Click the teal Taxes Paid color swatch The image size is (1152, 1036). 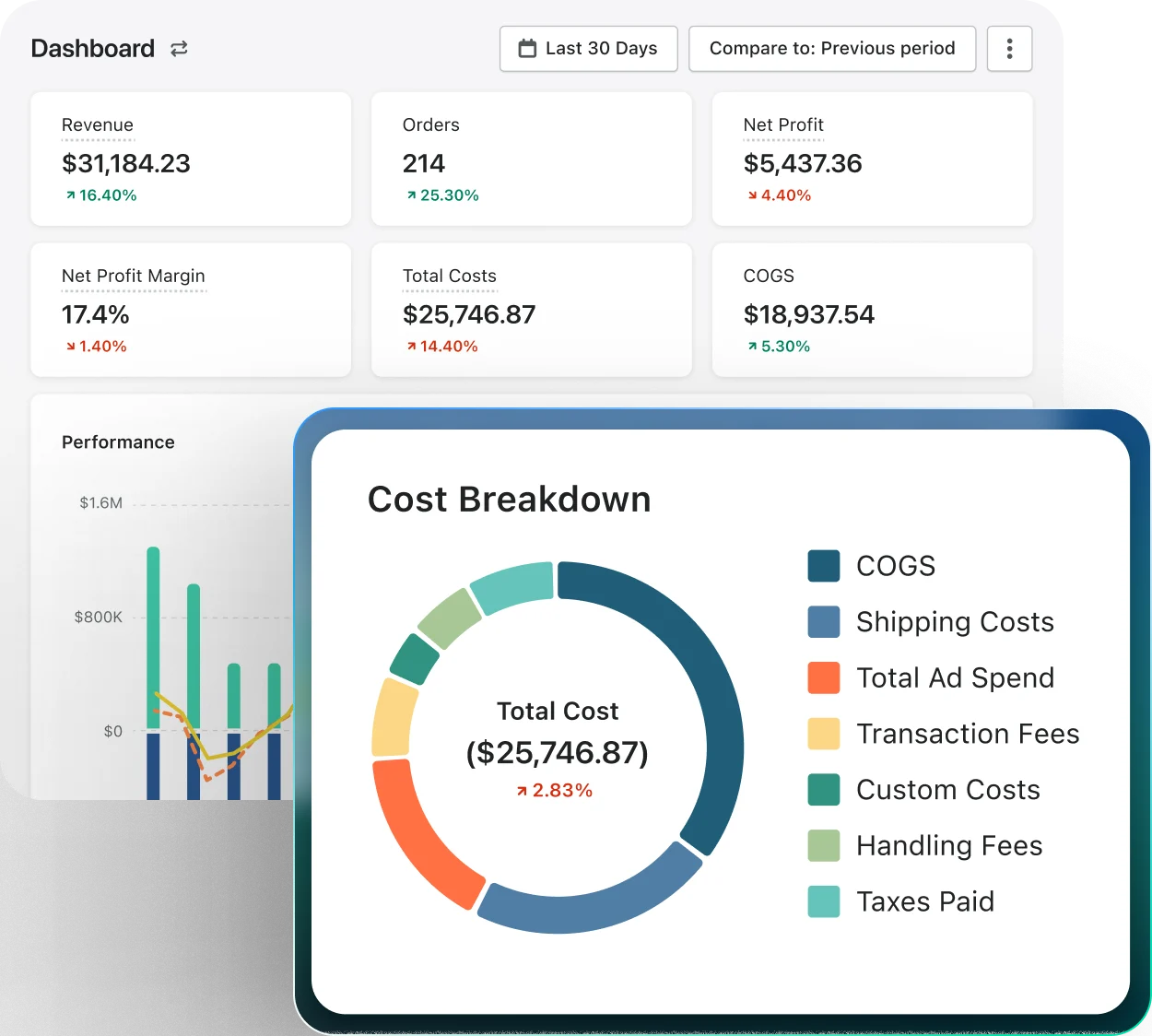coord(823,901)
